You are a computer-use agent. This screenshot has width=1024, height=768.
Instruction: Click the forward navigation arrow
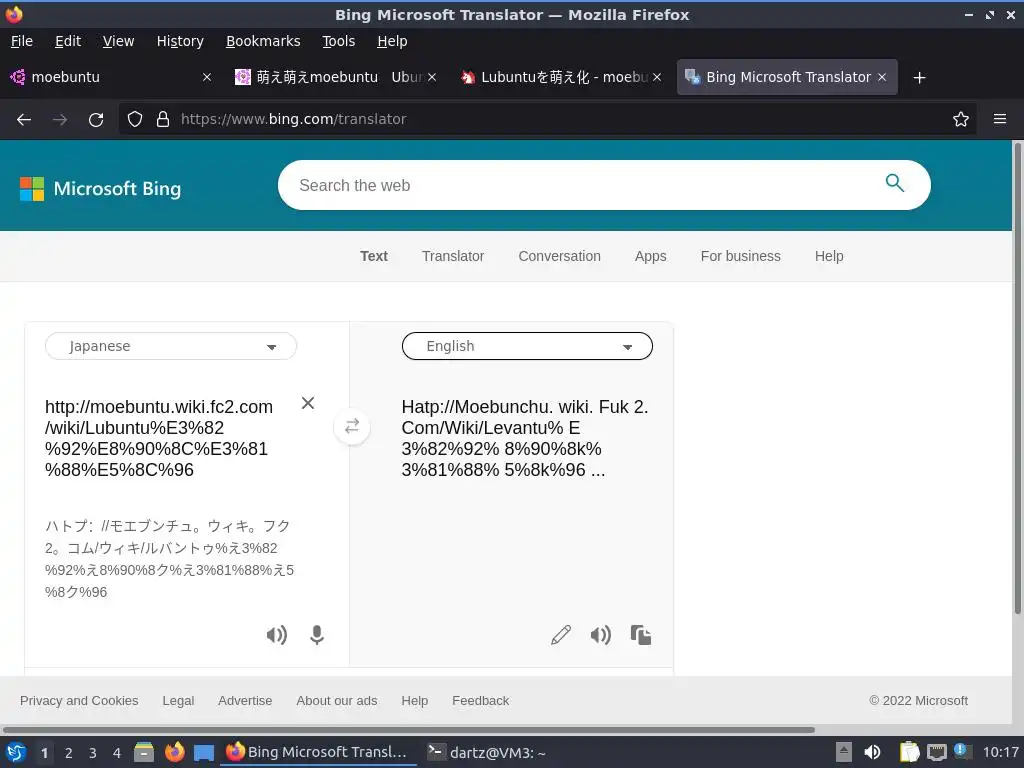coord(60,120)
